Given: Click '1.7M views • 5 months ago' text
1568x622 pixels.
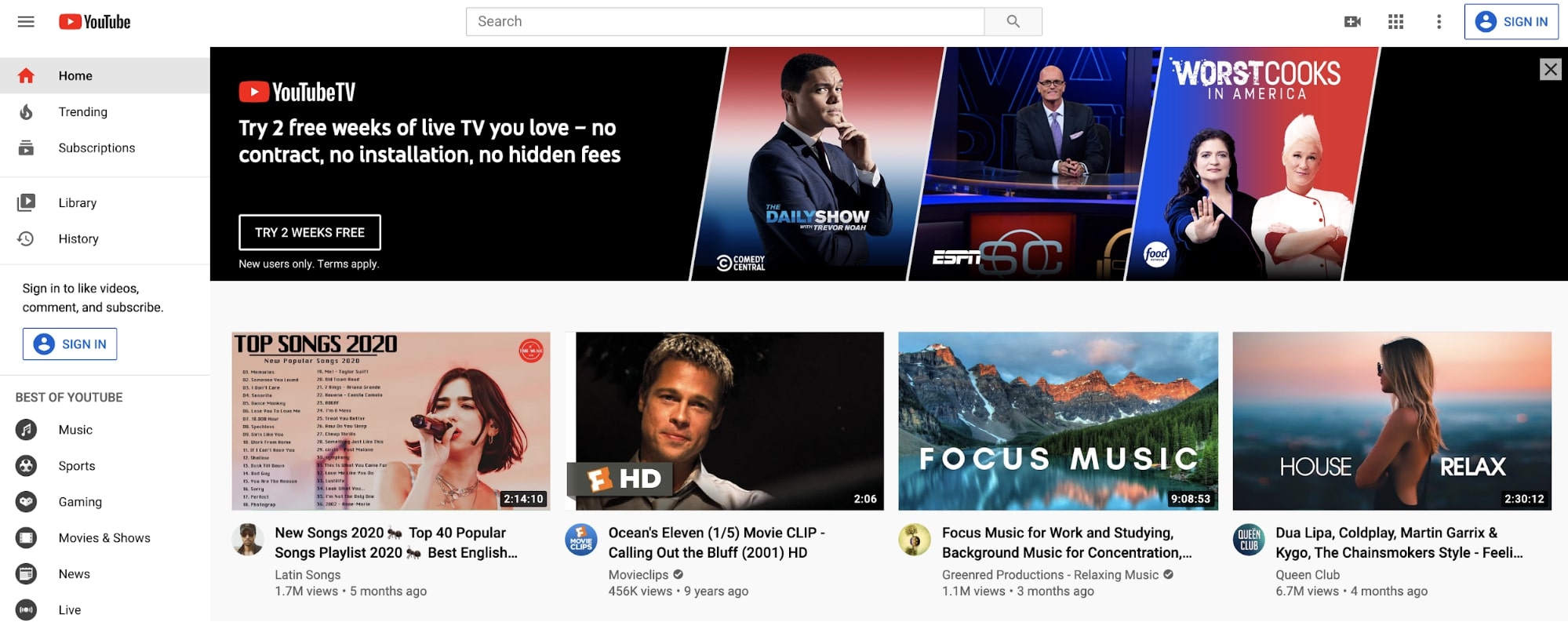Looking at the screenshot, I should 351,591.
